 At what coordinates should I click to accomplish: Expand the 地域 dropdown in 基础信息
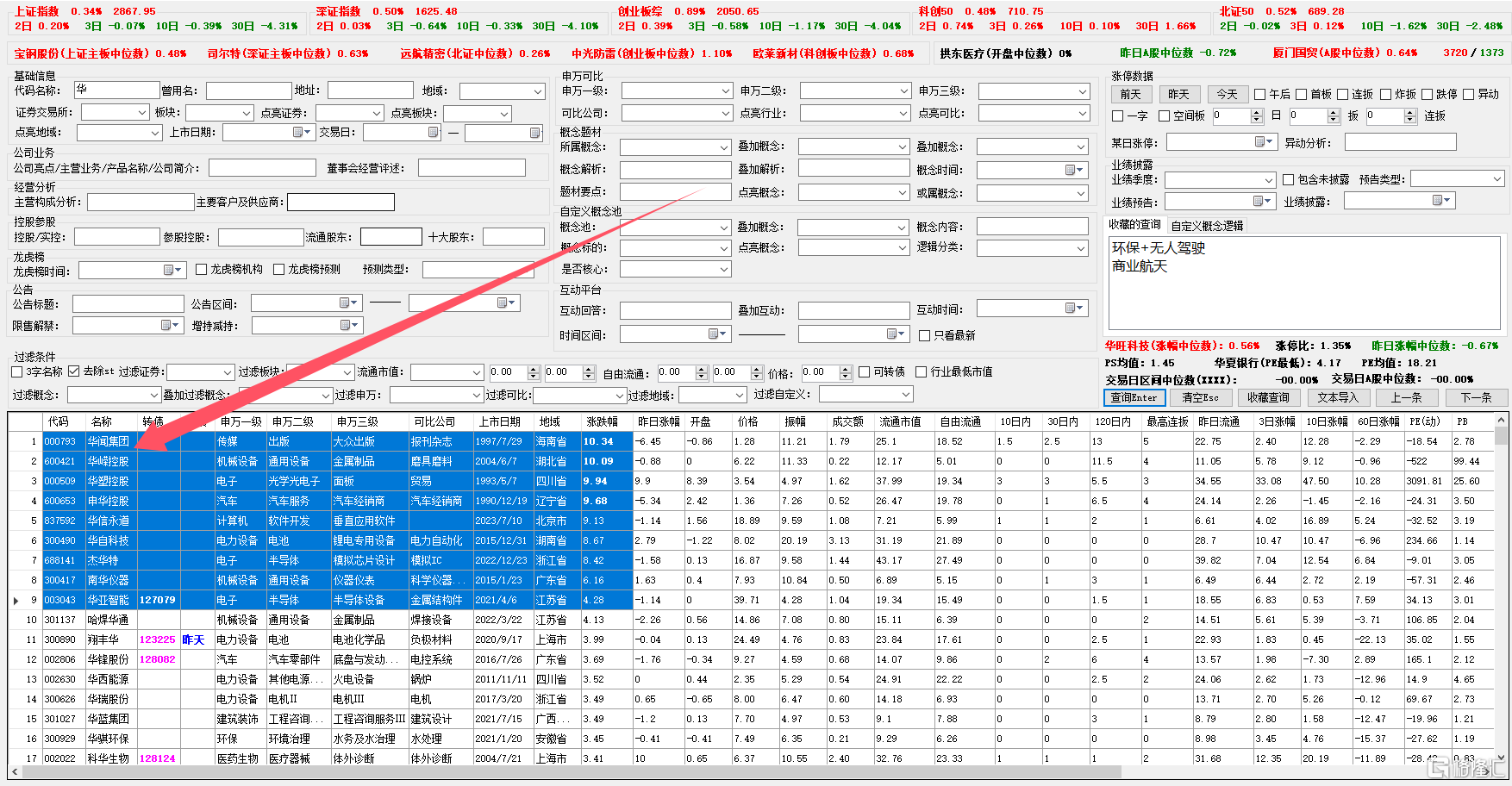[538, 91]
